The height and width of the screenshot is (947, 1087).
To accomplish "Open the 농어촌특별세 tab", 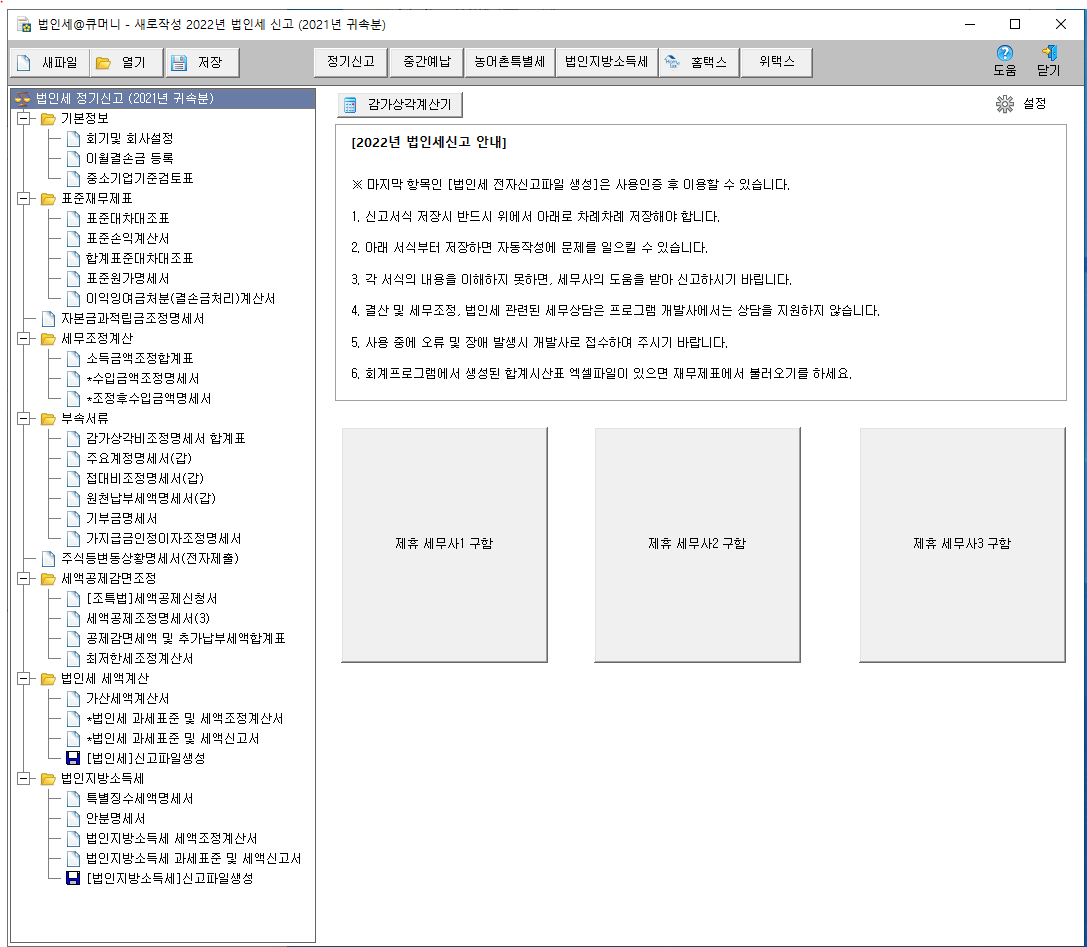I will [509, 62].
